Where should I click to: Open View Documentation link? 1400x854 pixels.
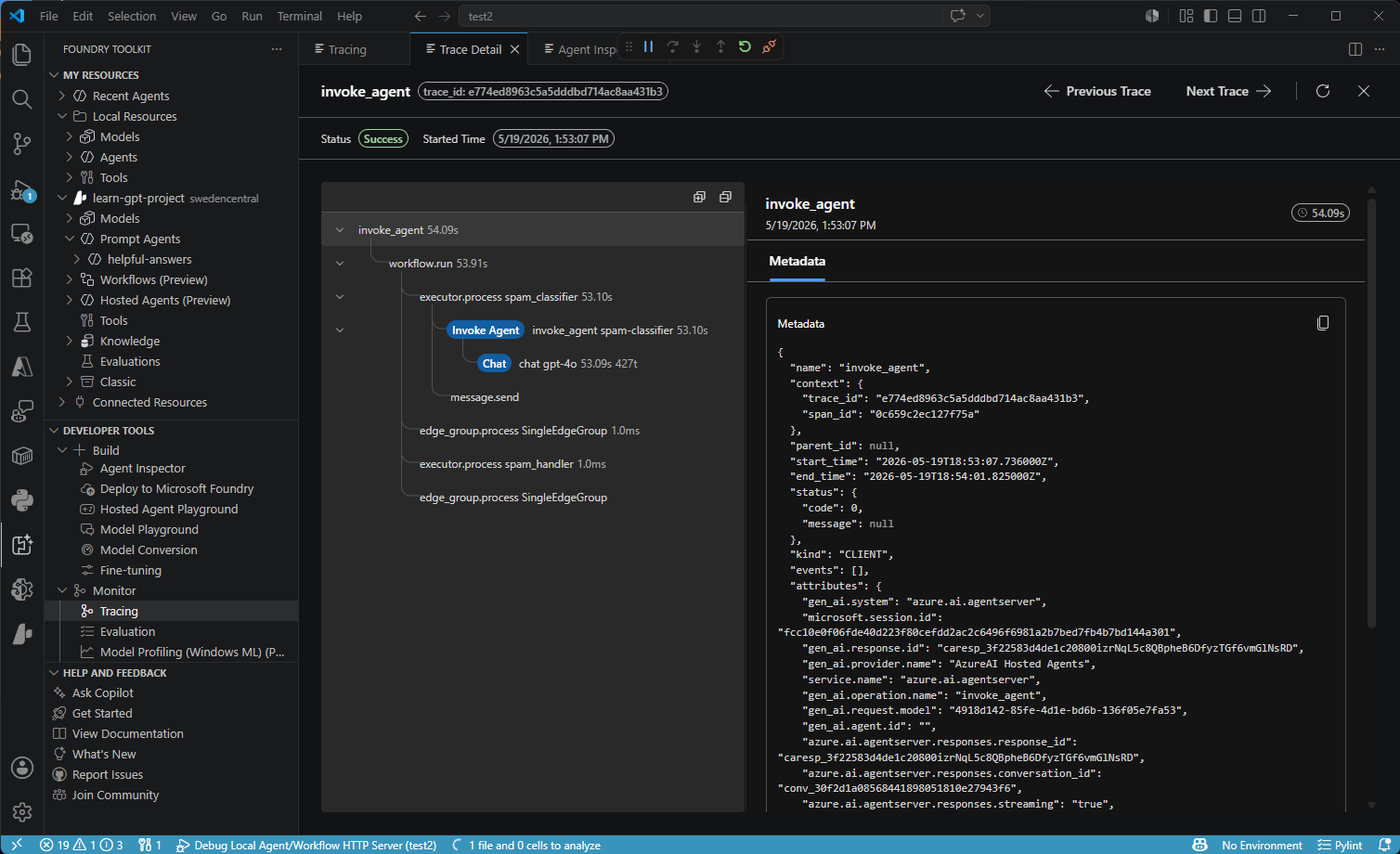pos(128,733)
